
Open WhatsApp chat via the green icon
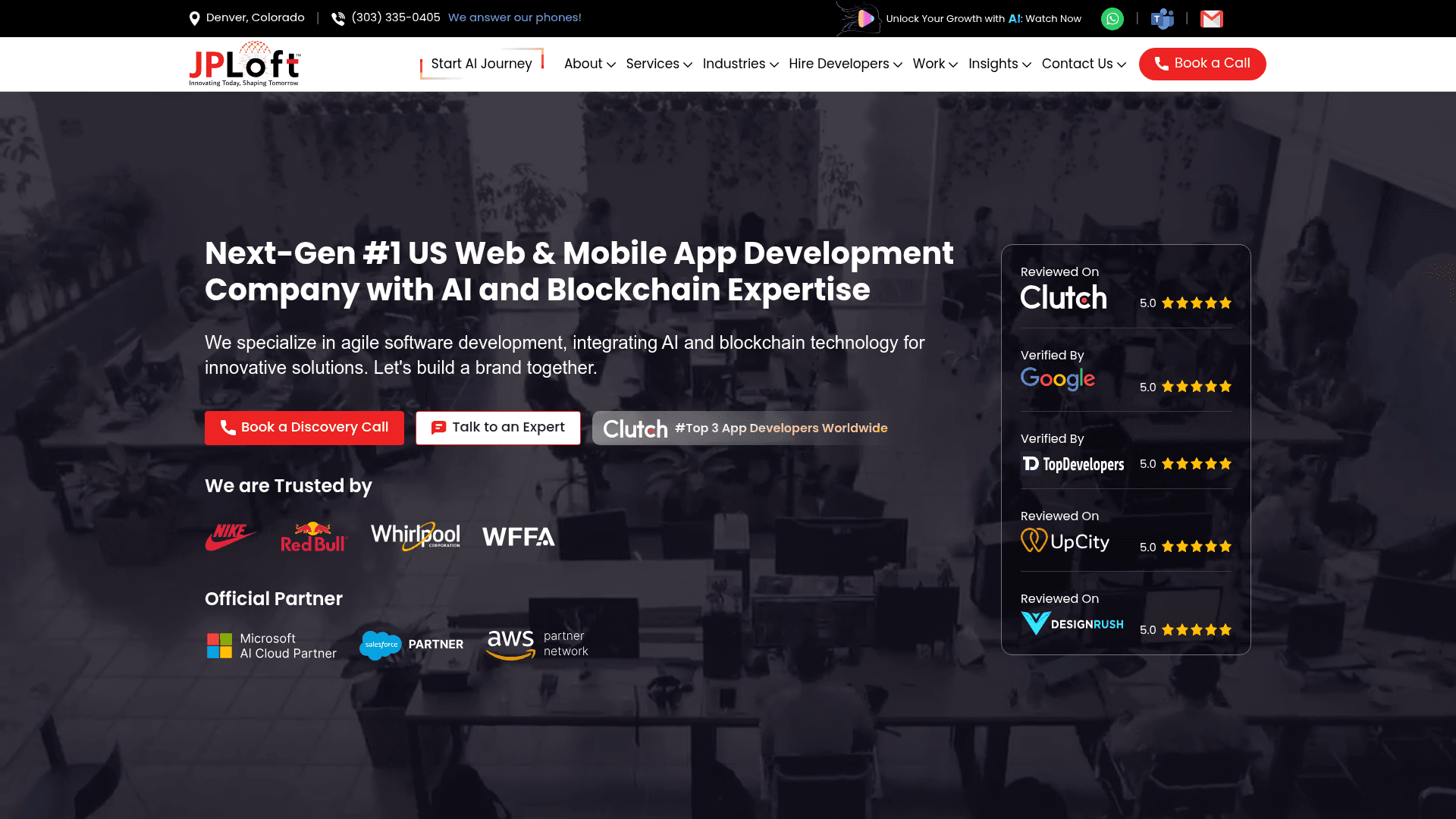pos(1112,17)
